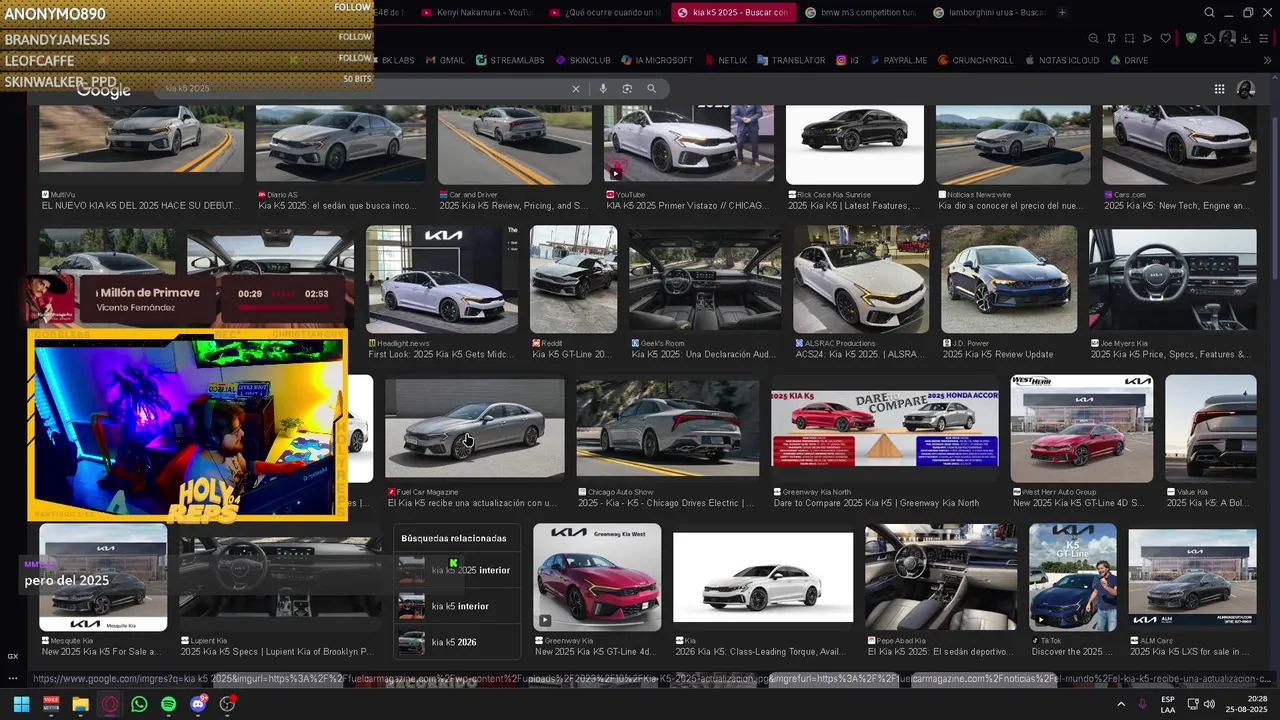The image size is (1280, 720).
Task: Open Spotify from the taskbar
Action: click(x=168, y=704)
